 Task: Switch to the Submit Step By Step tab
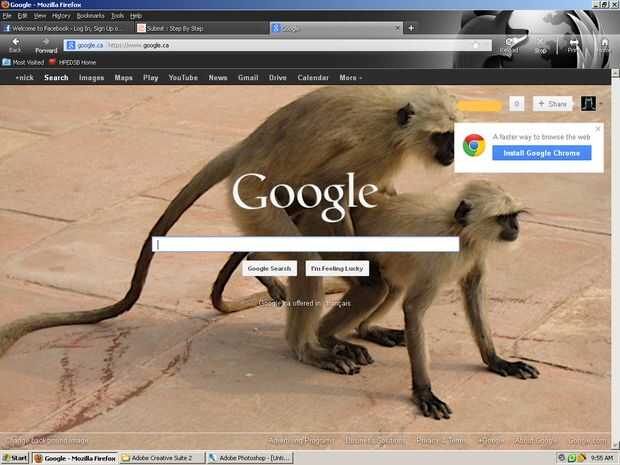click(200, 28)
